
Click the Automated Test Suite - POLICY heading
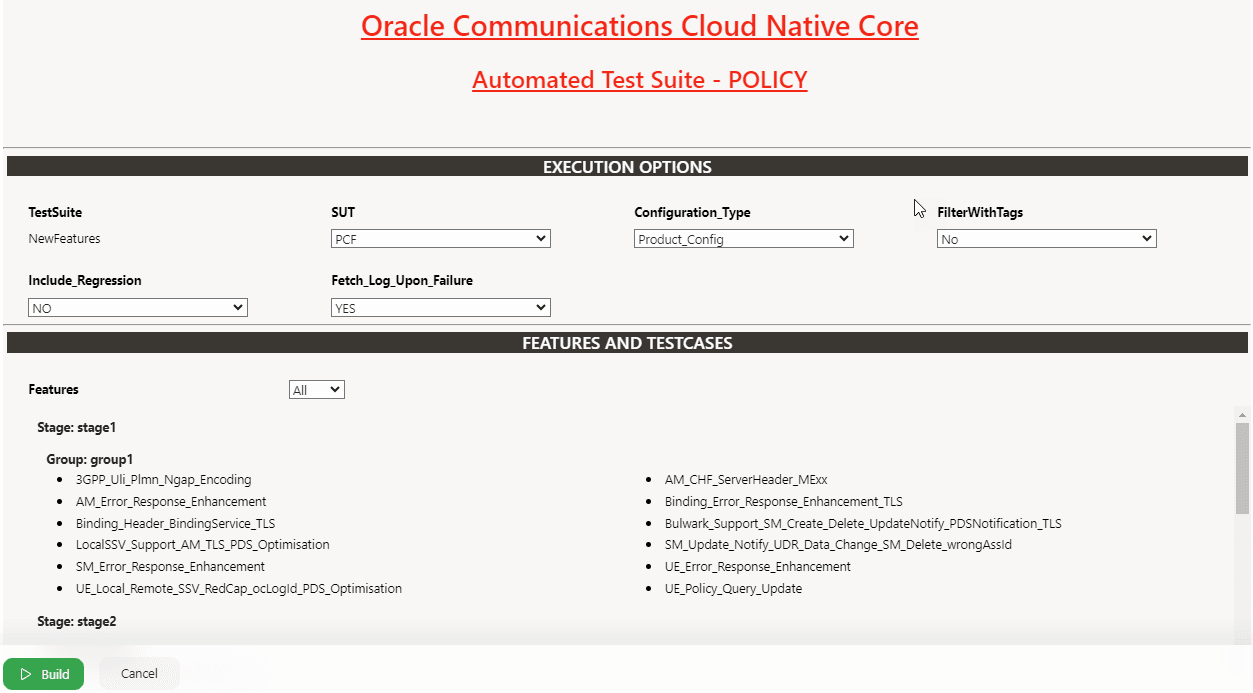point(640,80)
